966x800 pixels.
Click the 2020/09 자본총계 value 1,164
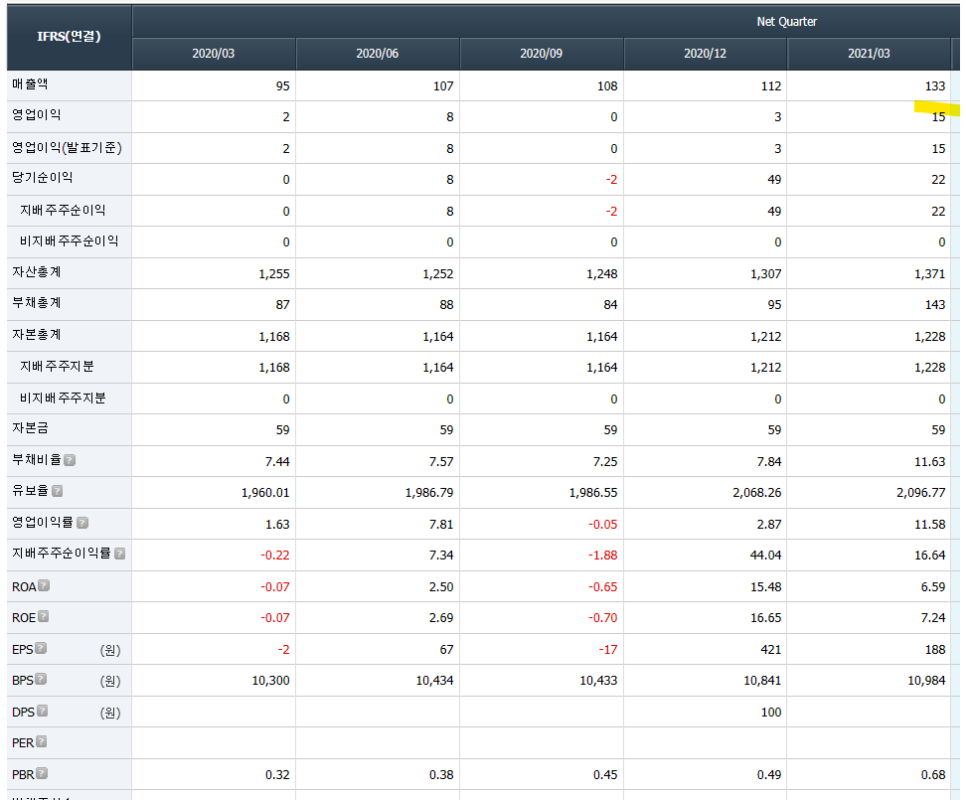(602, 337)
